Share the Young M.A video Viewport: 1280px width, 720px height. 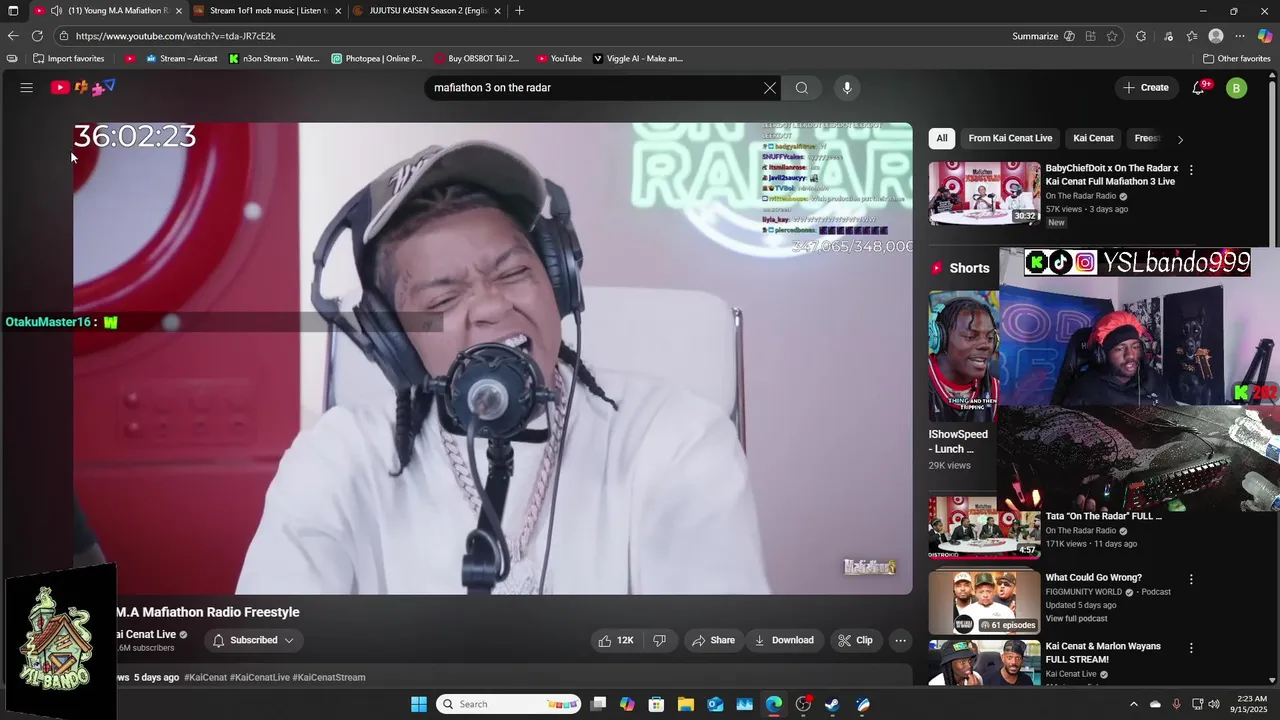[x=713, y=640]
